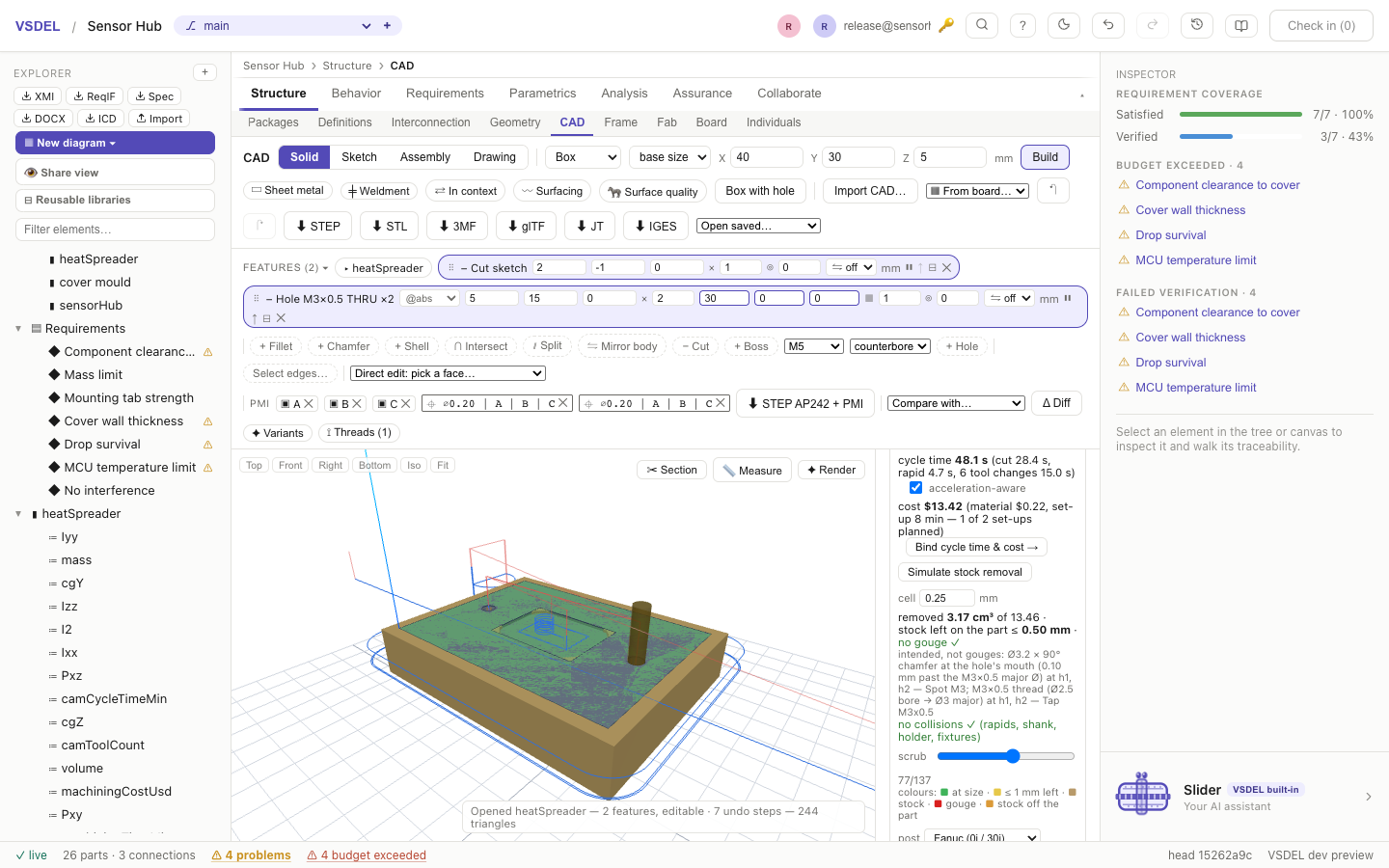Open the Geometry sub-tab
Image resolution: width=1389 pixels, height=868 pixels.
(x=515, y=122)
